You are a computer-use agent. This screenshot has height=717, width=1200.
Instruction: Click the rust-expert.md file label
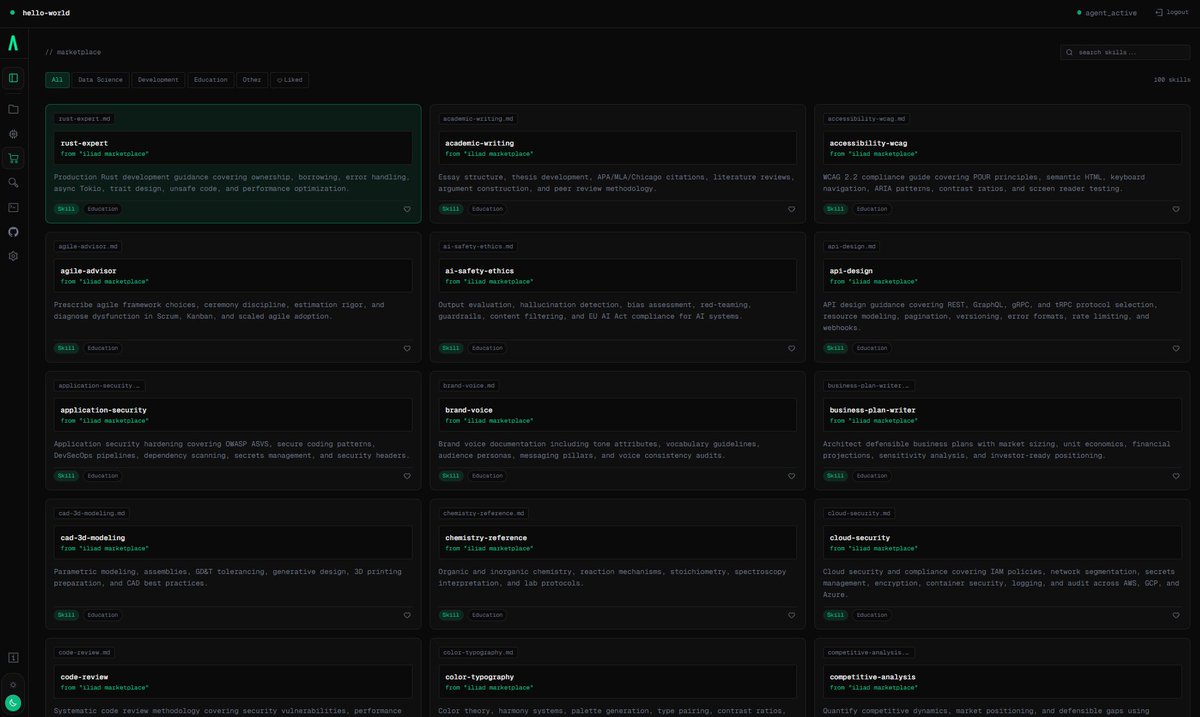84,118
